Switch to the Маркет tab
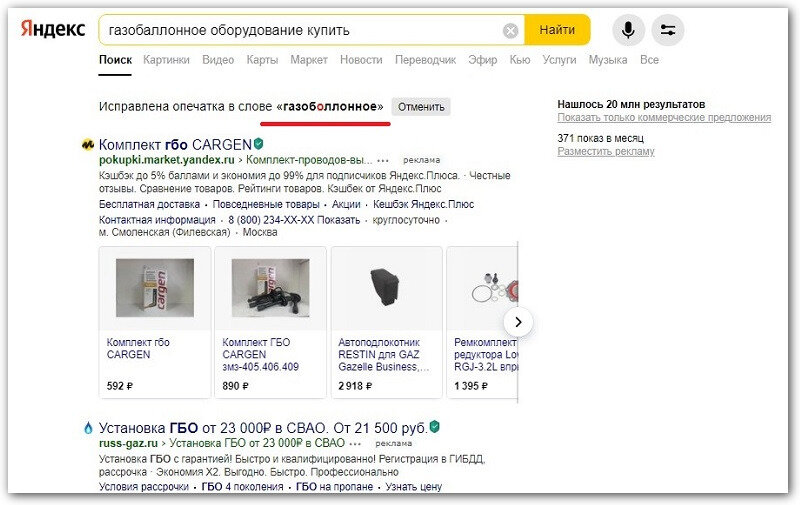800x505 pixels. (309, 60)
